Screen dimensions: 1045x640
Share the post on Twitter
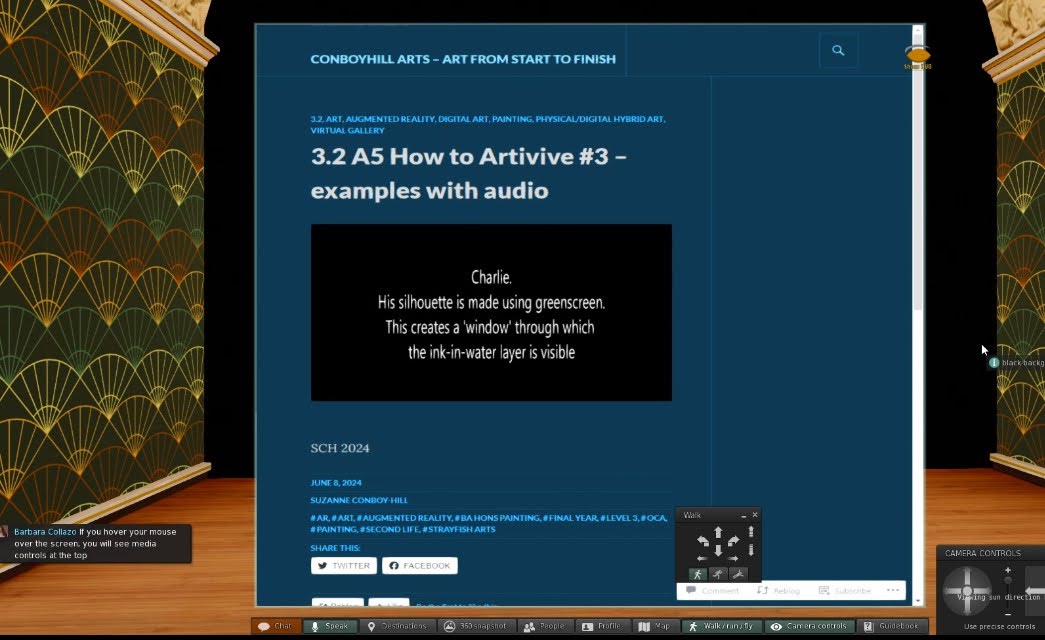(x=343, y=566)
